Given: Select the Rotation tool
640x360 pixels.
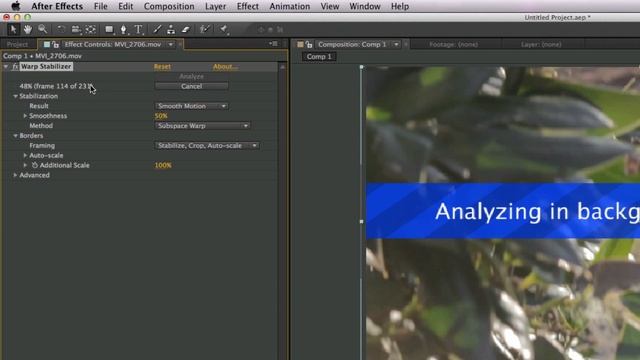Looking at the screenshot, I should tap(61, 29).
